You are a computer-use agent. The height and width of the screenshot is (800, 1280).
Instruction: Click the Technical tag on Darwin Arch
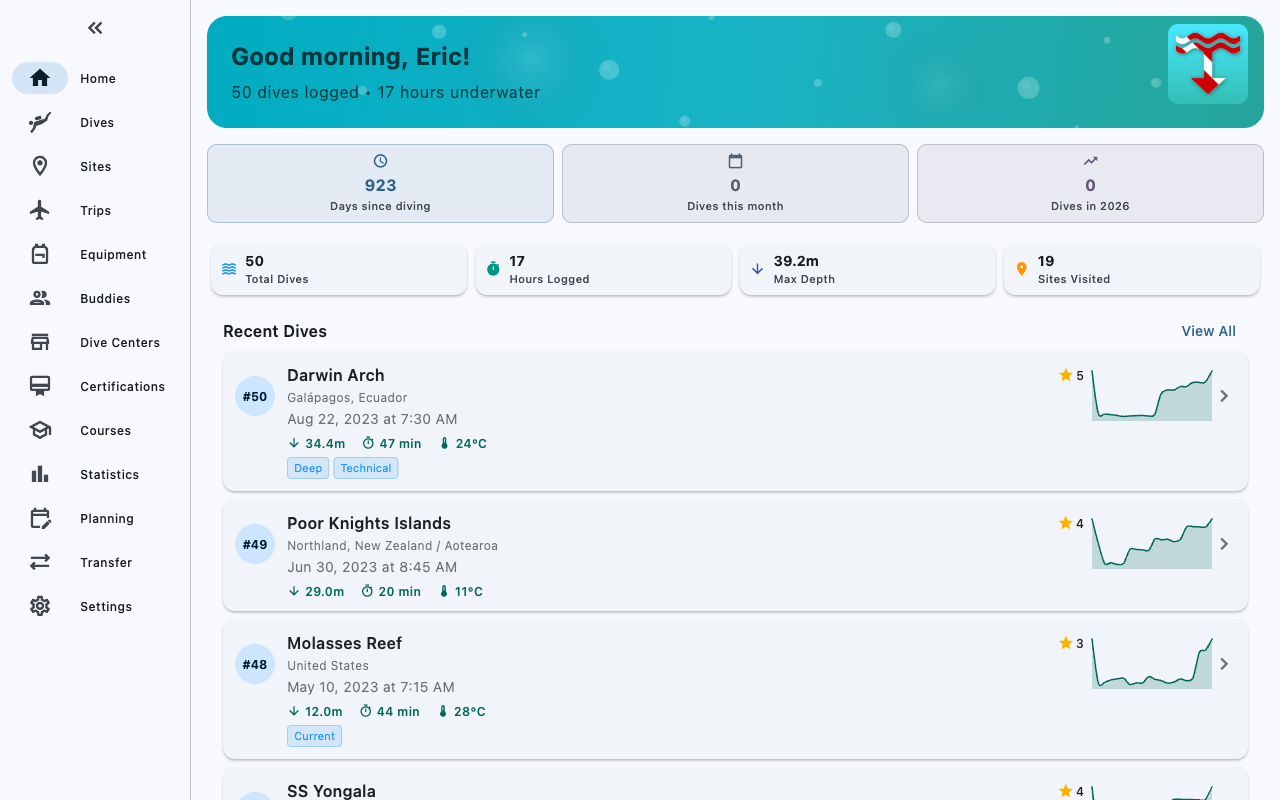click(366, 468)
